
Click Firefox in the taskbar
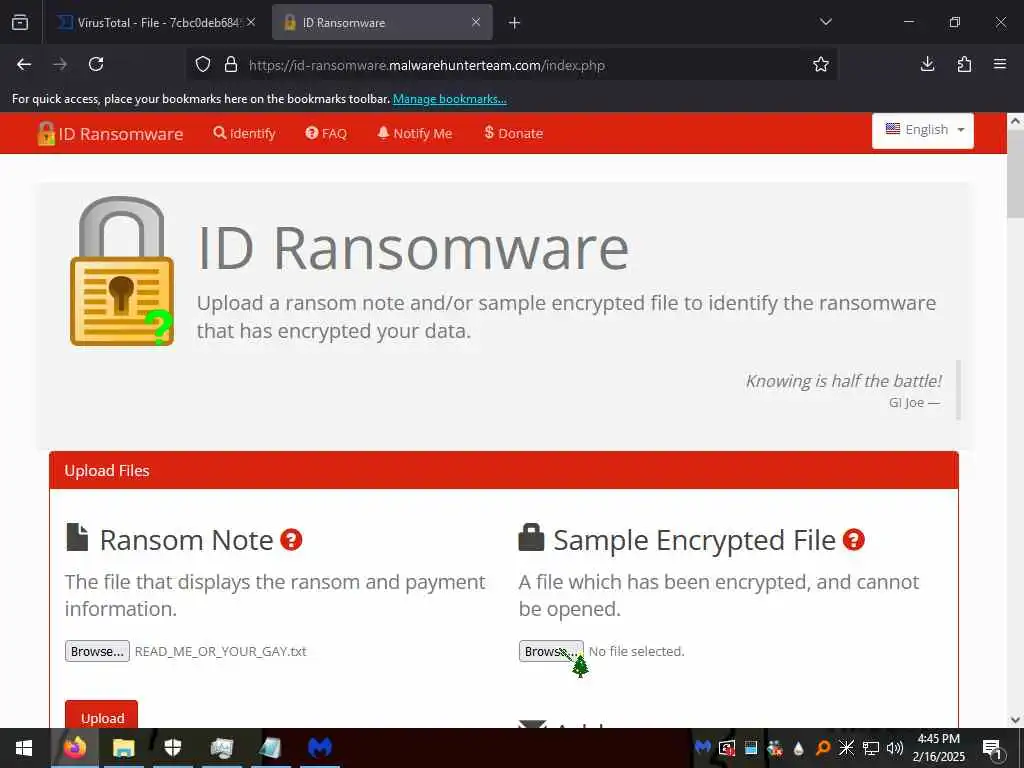[x=74, y=748]
